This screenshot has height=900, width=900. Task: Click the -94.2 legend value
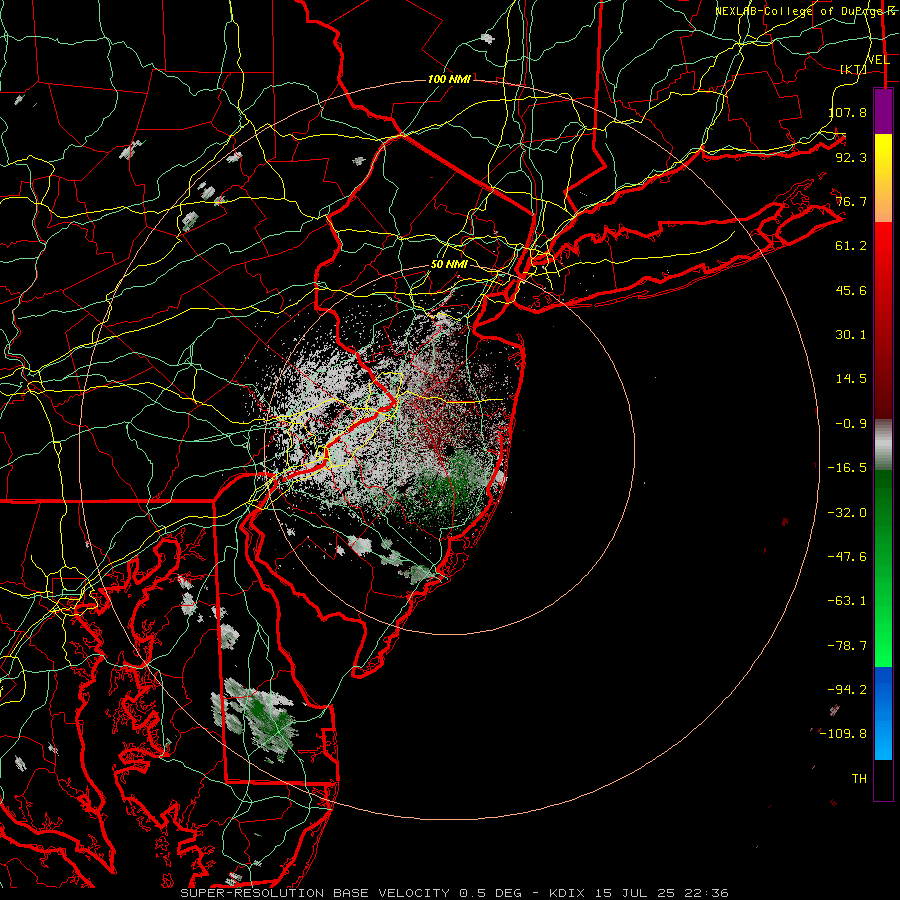[847, 690]
